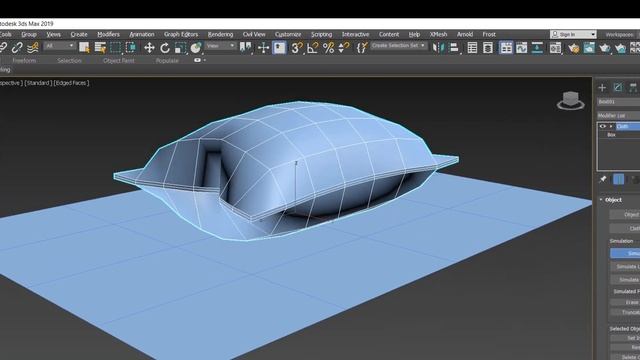Viewport: 640px width, 360px height.
Task: Click the Mirror tool icon
Action: pos(438,48)
